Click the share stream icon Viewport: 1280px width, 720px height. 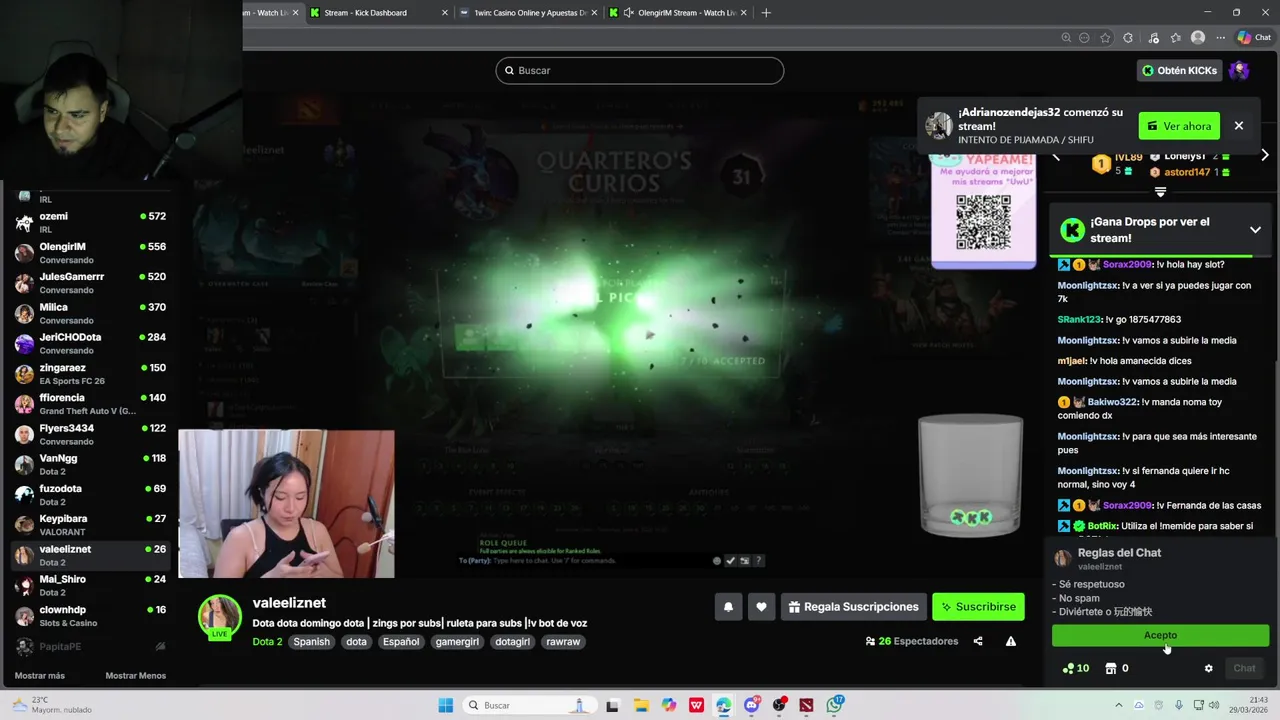tap(978, 641)
